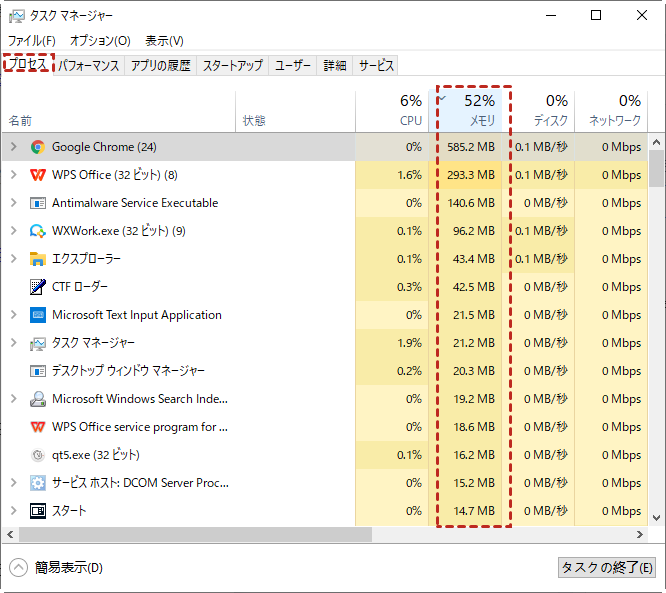Switch to the 詳細 tab

pos(335,65)
